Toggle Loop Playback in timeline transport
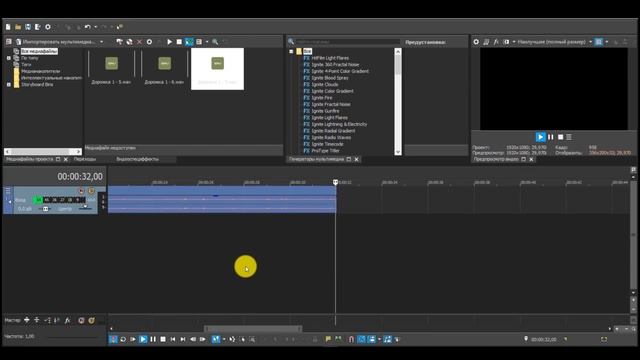This screenshot has width=640, height=360. pyautogui.click(x=123, y=339)
